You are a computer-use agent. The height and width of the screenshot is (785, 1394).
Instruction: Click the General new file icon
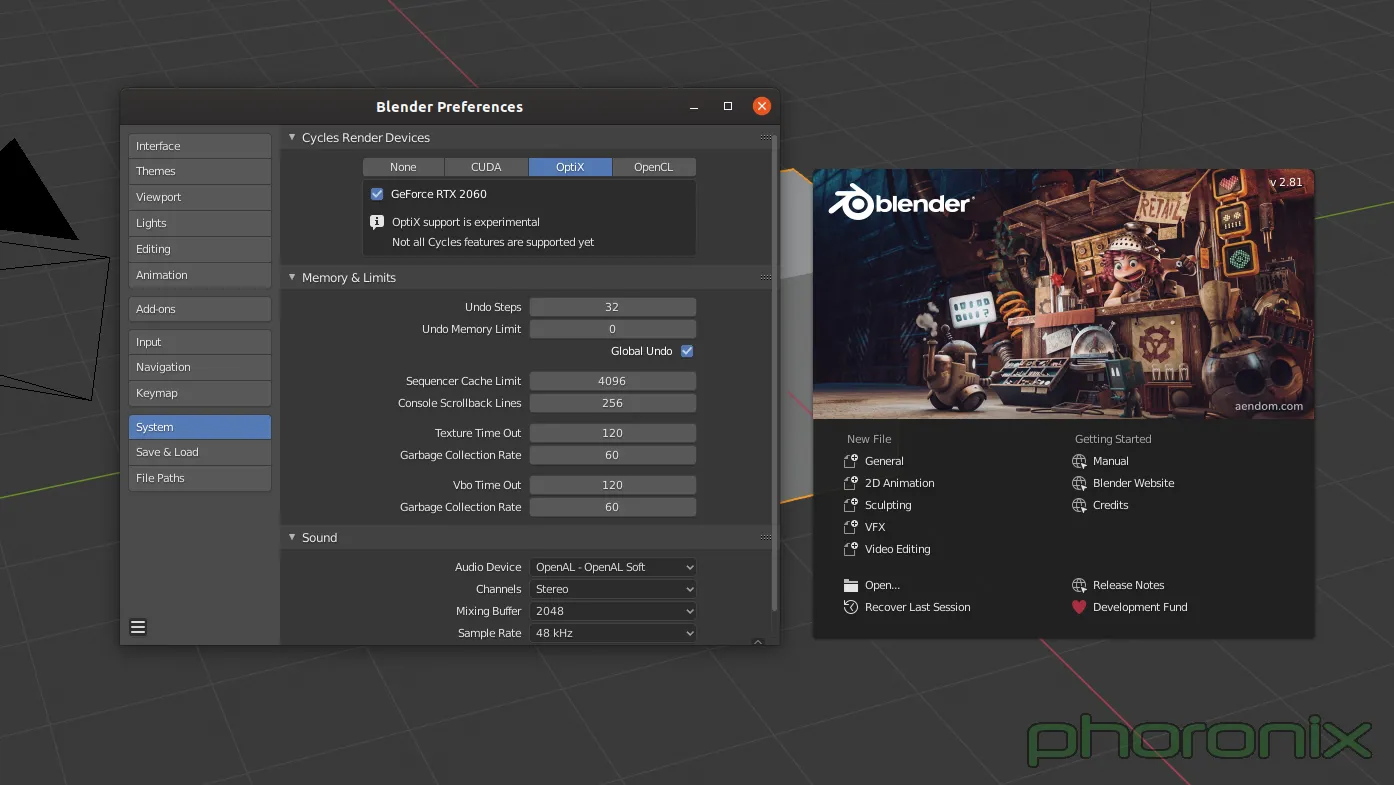click(x=851, y=461)
